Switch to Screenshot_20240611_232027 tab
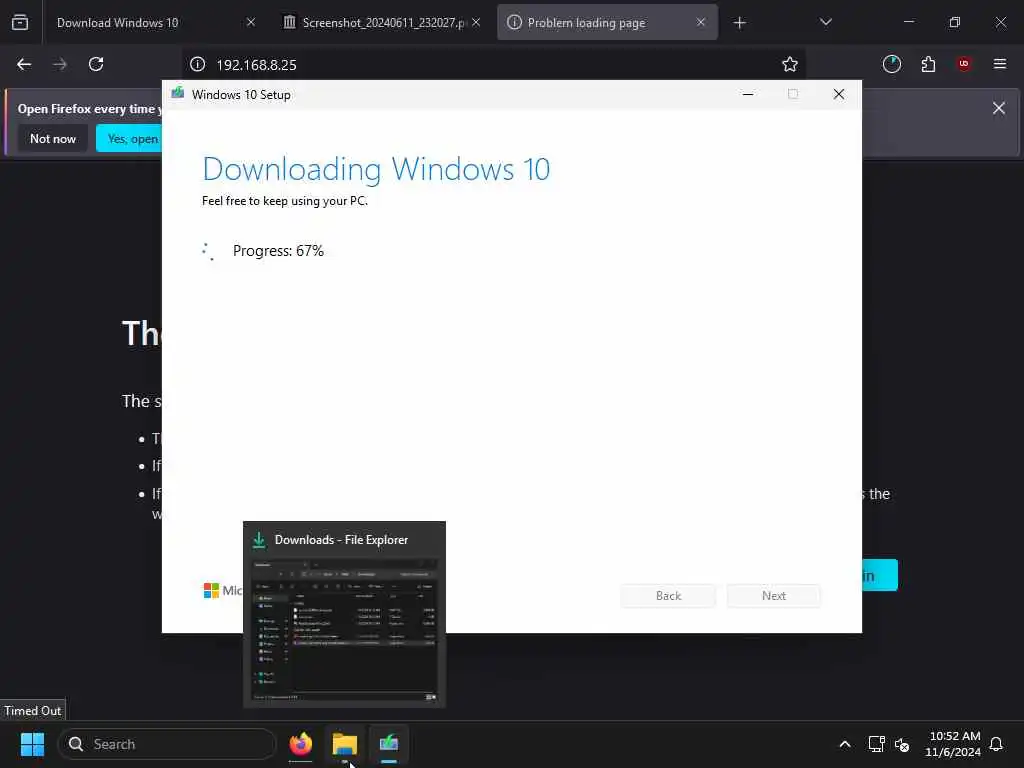Image resolution: width=1024 pixels, height=768 pixels. pyautogui.click(x=382, y=22)
